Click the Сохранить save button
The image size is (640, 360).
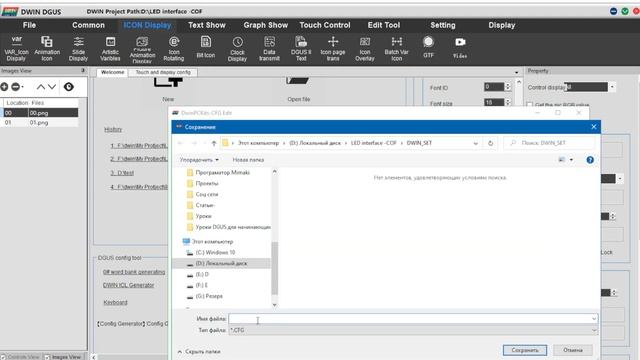click(524, 350)
